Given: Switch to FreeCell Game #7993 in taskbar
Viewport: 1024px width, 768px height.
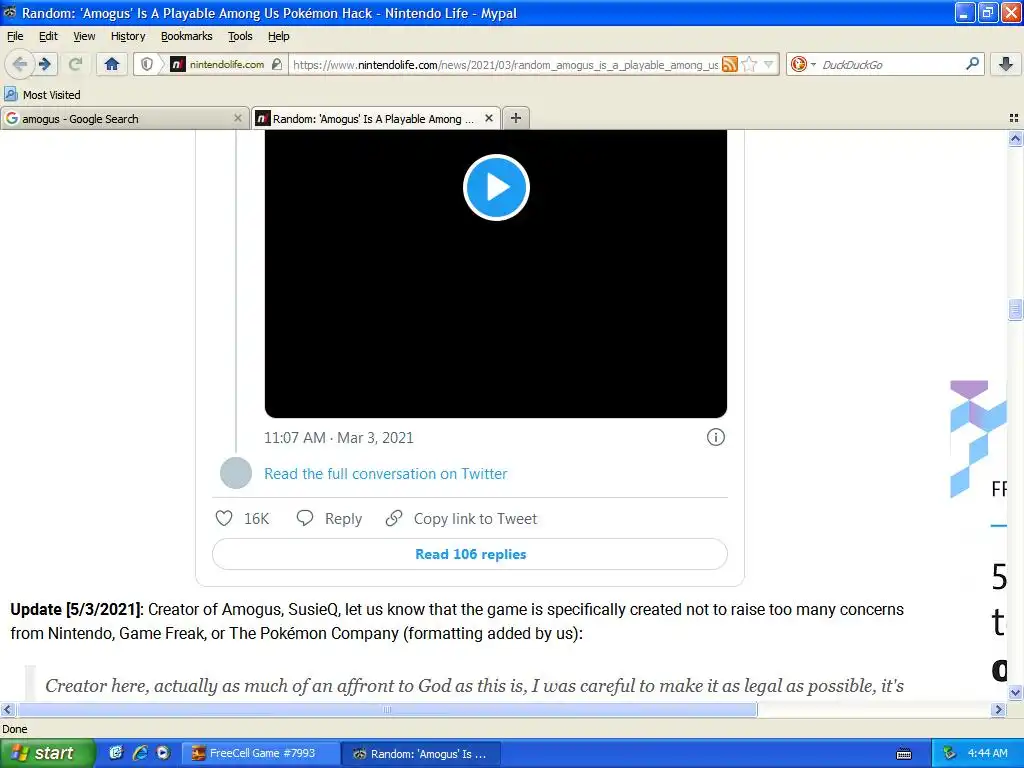Looking at the screenshot, I should (x=260, y=753).
